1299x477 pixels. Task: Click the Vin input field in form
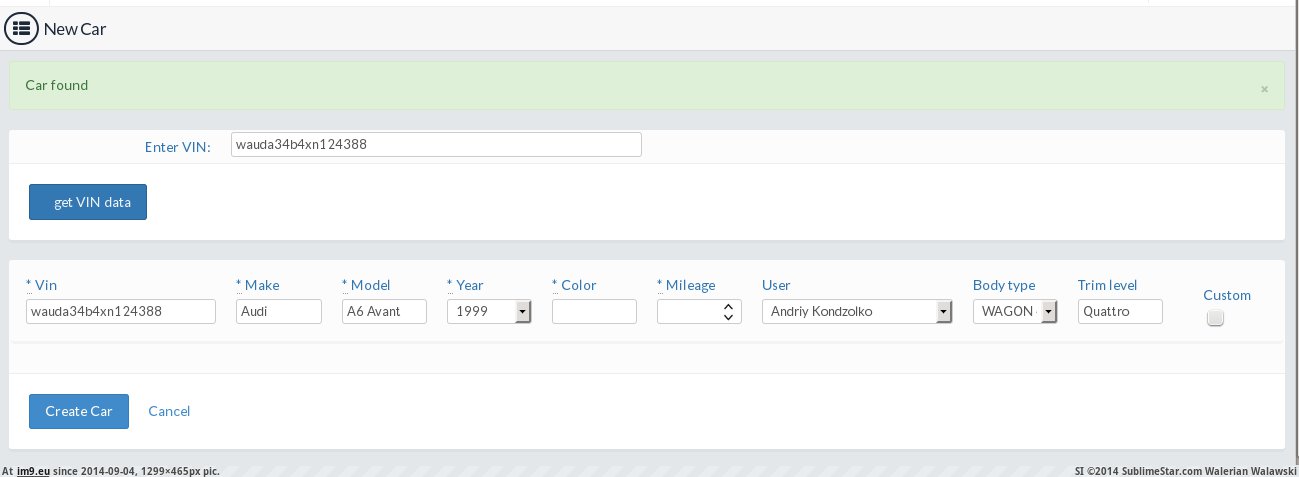(120, 312)
